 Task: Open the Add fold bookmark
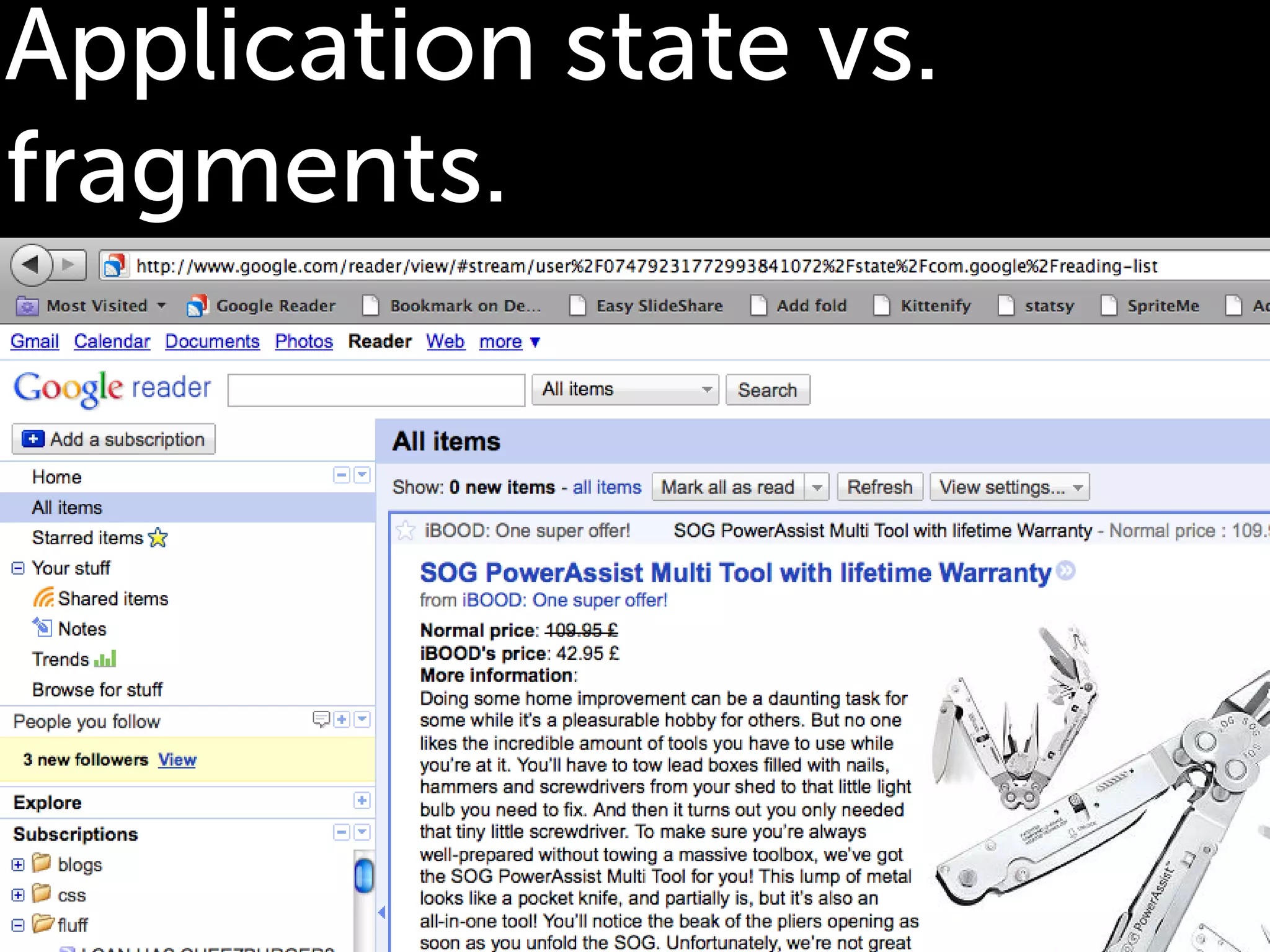click(x=798, y=306)
